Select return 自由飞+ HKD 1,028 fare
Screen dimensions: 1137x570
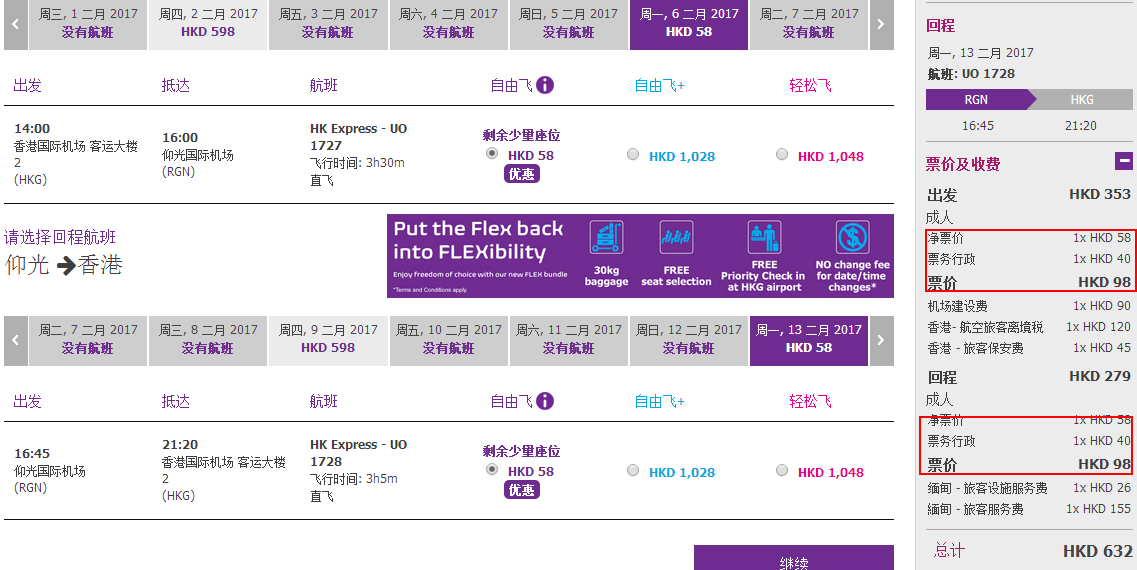point(633,471)
